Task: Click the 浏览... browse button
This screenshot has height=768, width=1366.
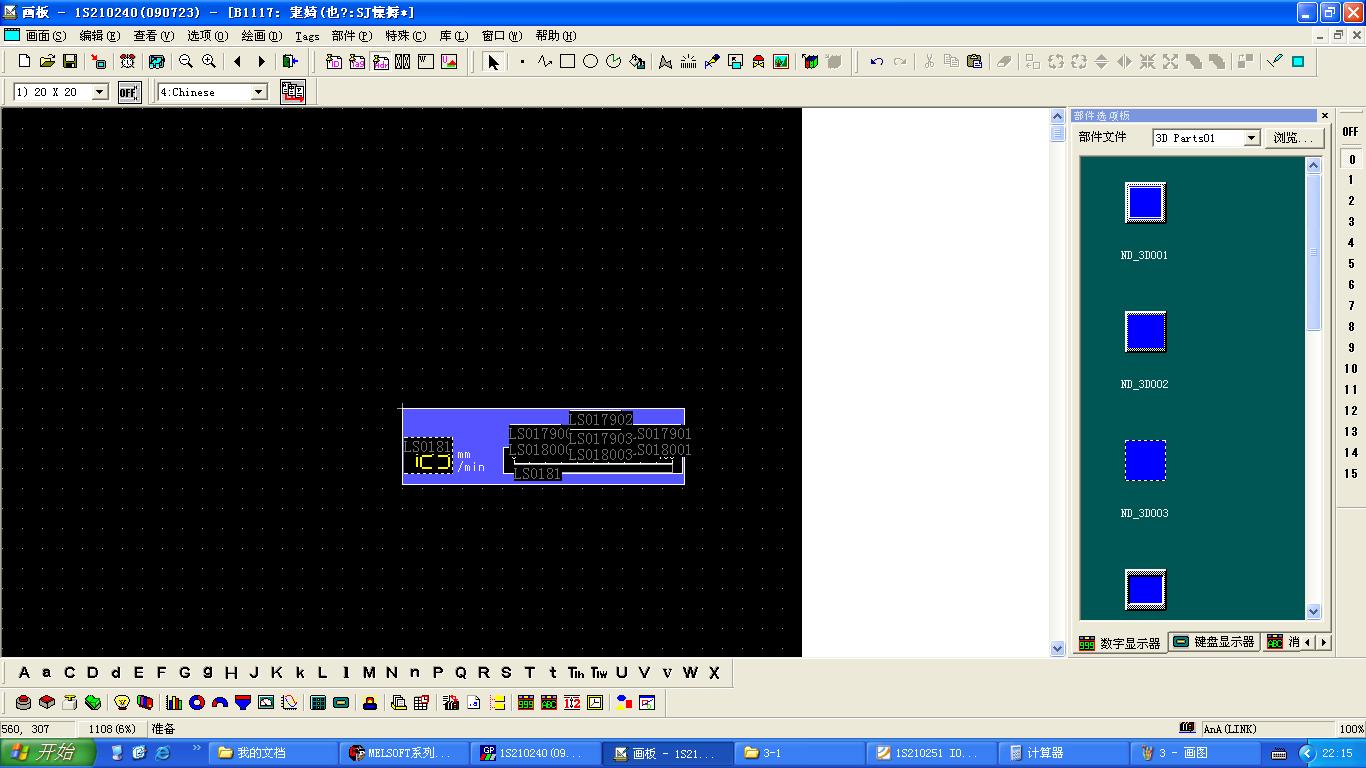Action: click(x=1293, y=138)
